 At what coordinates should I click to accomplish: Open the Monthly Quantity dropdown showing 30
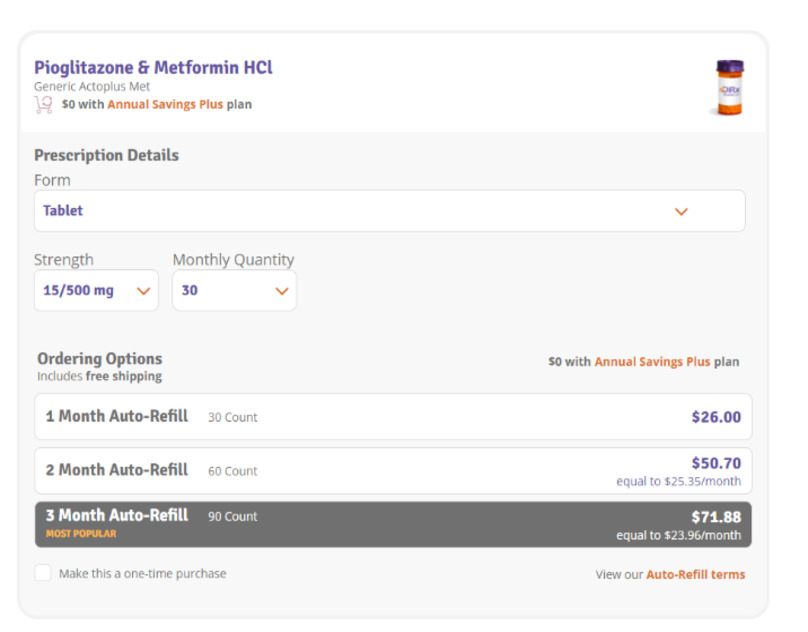pyautogui.click(x=234, y=291)
